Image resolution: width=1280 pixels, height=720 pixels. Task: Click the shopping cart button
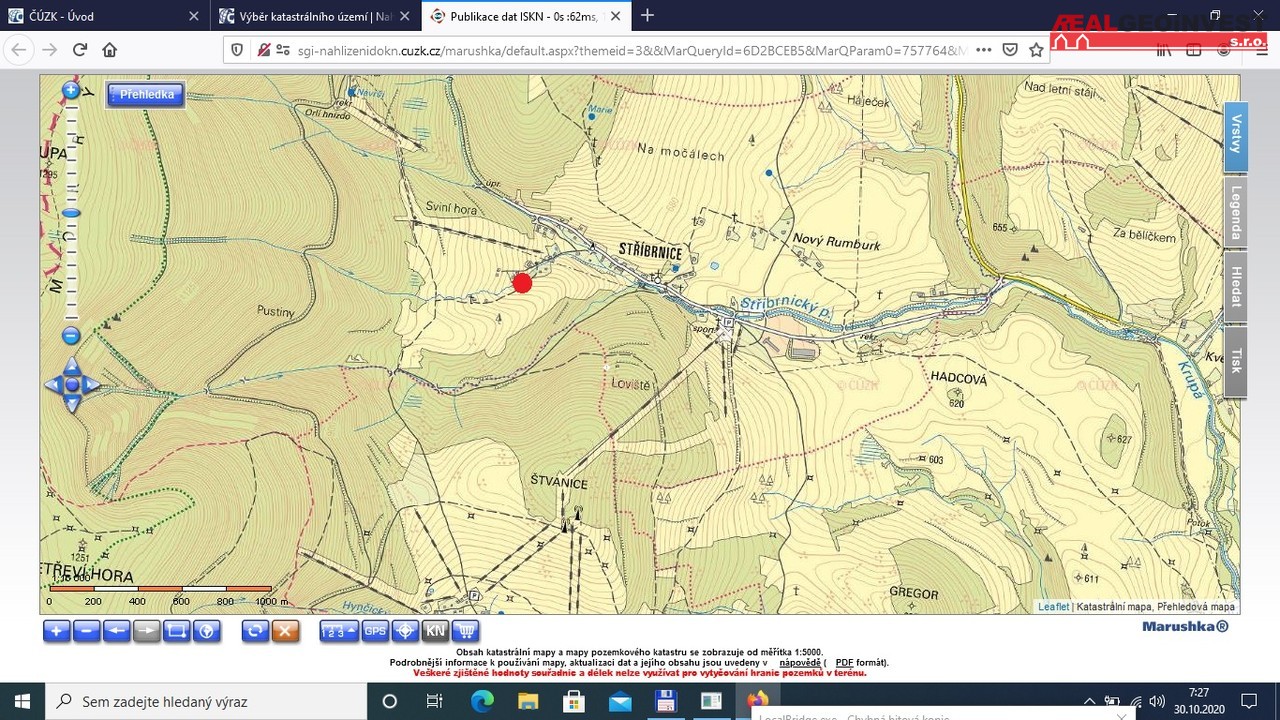[x=465, y=631]
